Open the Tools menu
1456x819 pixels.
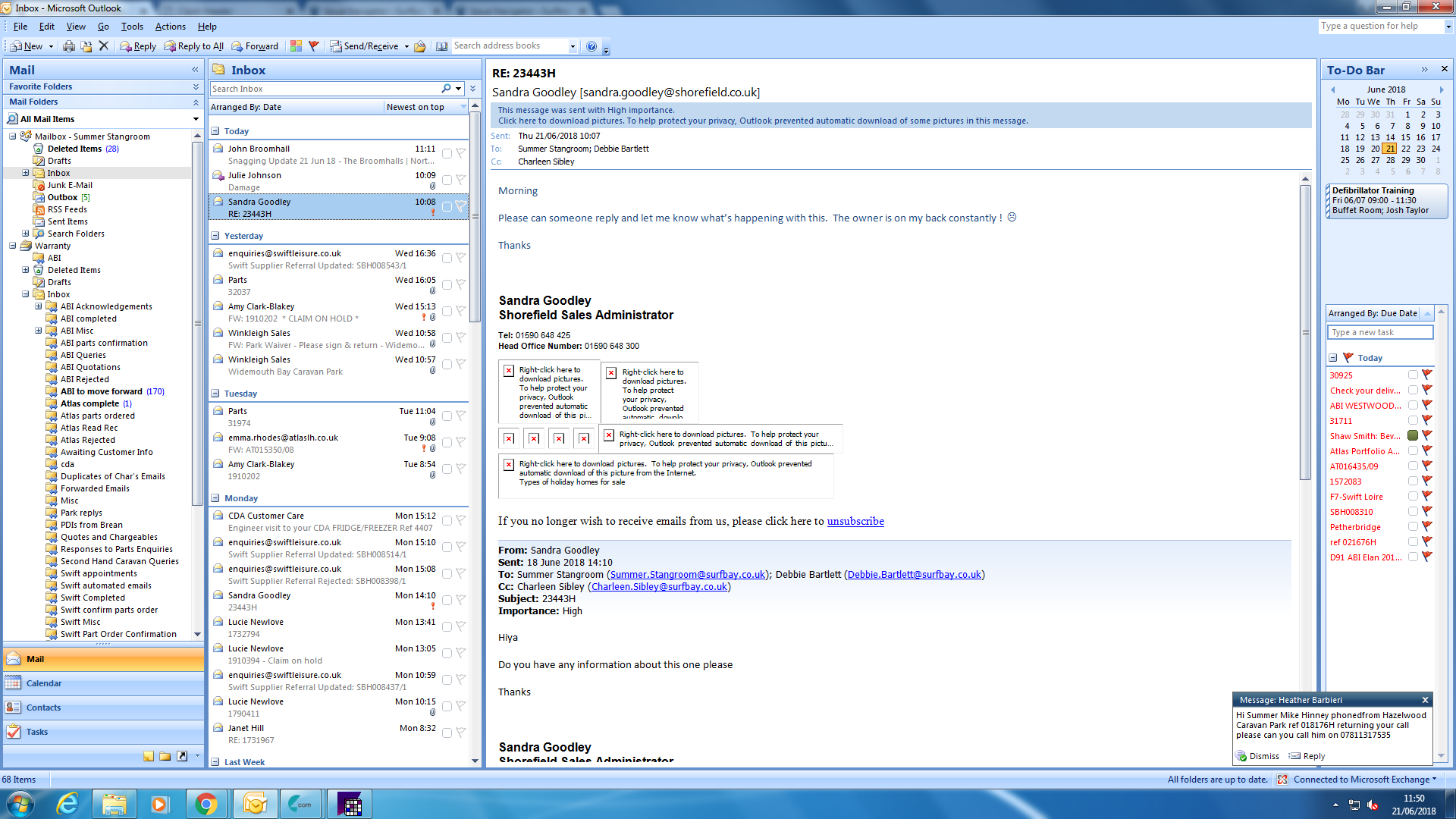(x=132, y=27)
